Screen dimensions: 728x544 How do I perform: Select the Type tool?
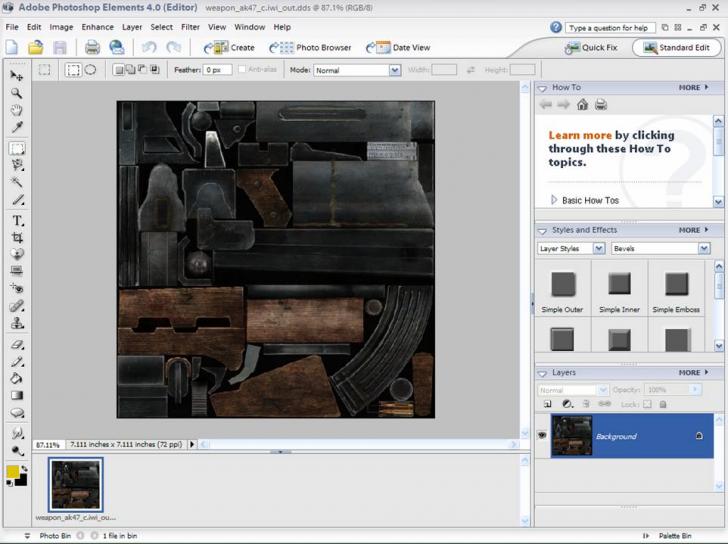point(17,220)
